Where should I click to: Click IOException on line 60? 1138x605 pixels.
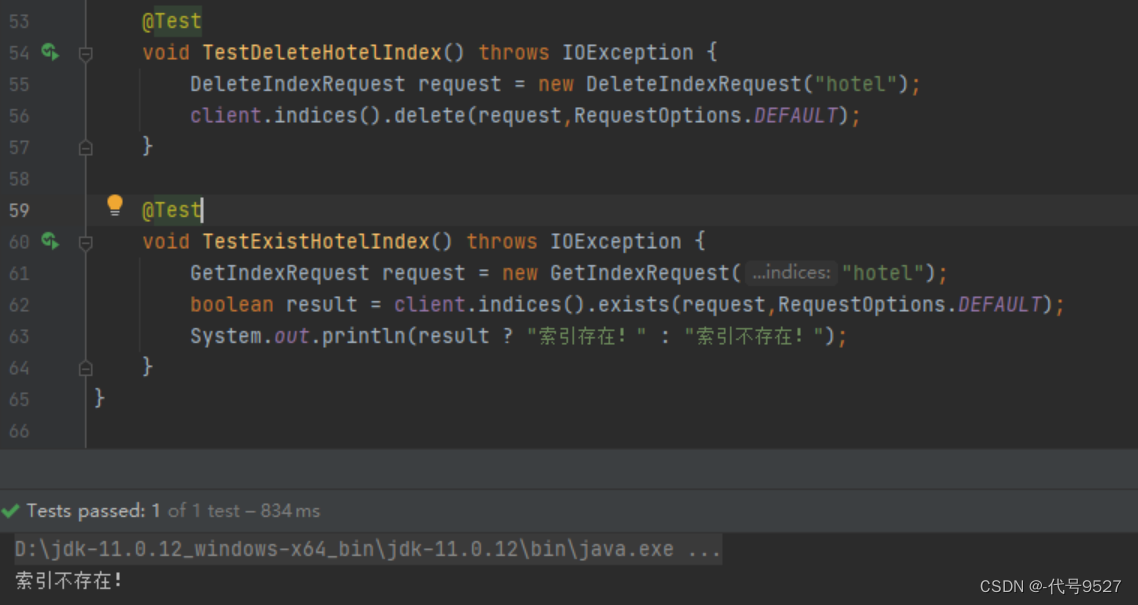615,241
